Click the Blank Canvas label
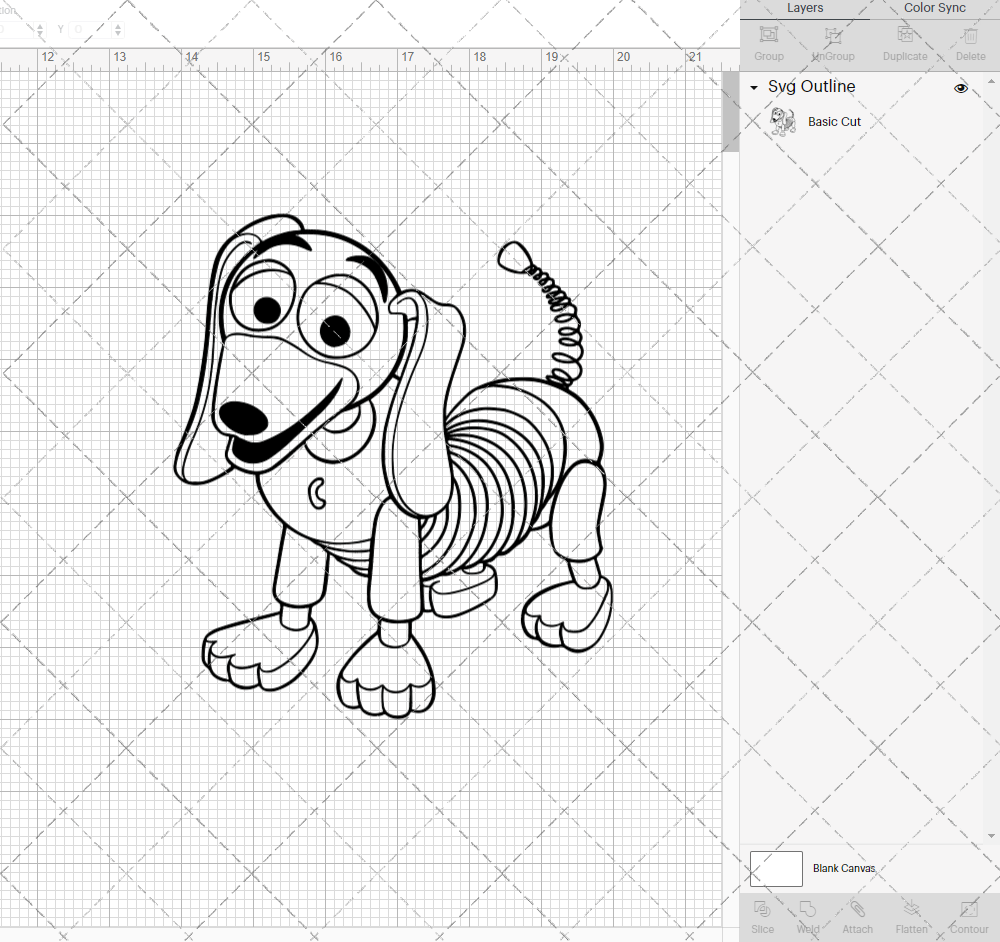The width and height of the screenshot is (1000, 942). pyautogui.click(x=844, y=868)
